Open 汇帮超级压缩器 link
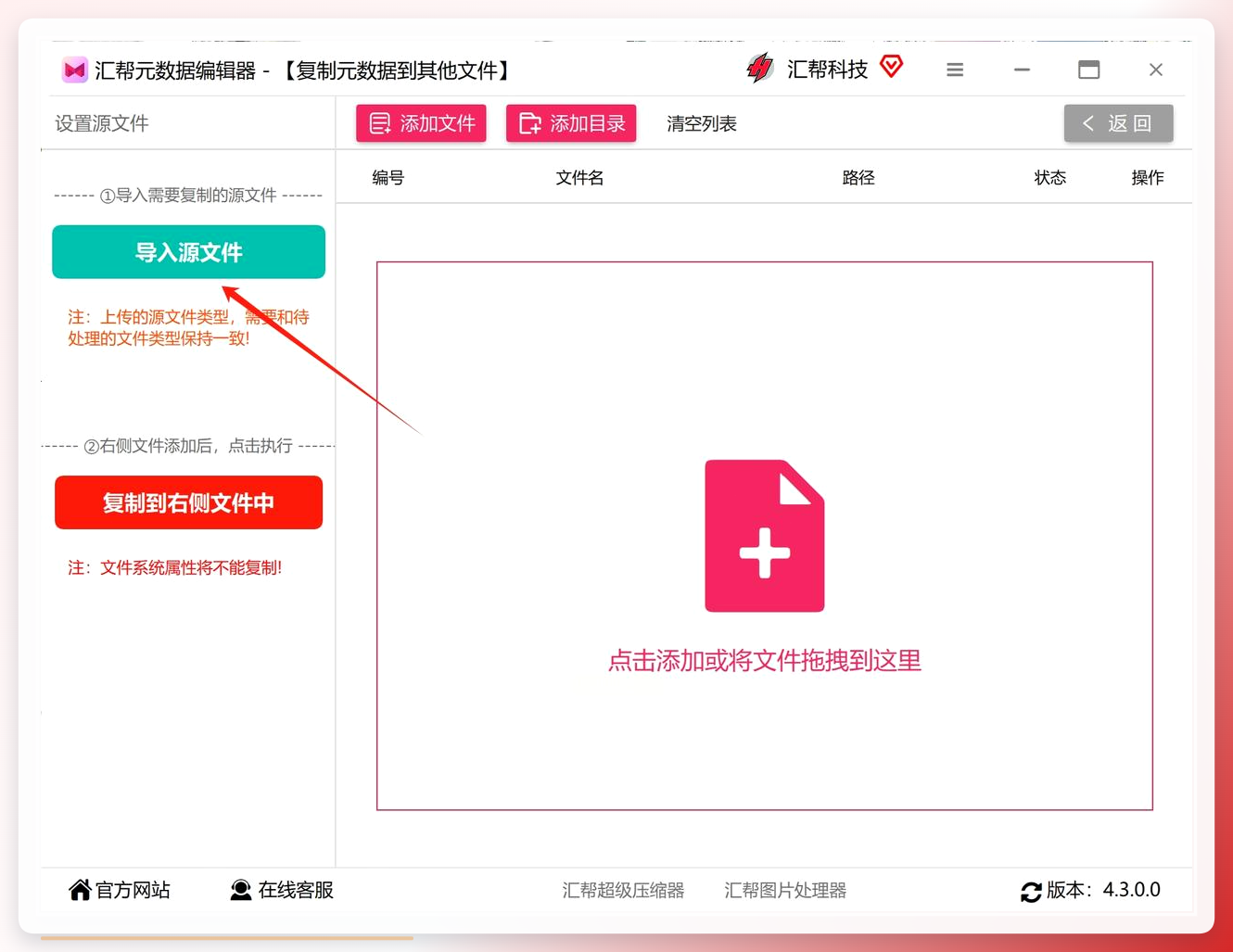The width and height of the screenshot is (1233, 952). click(x=623, y=890)
